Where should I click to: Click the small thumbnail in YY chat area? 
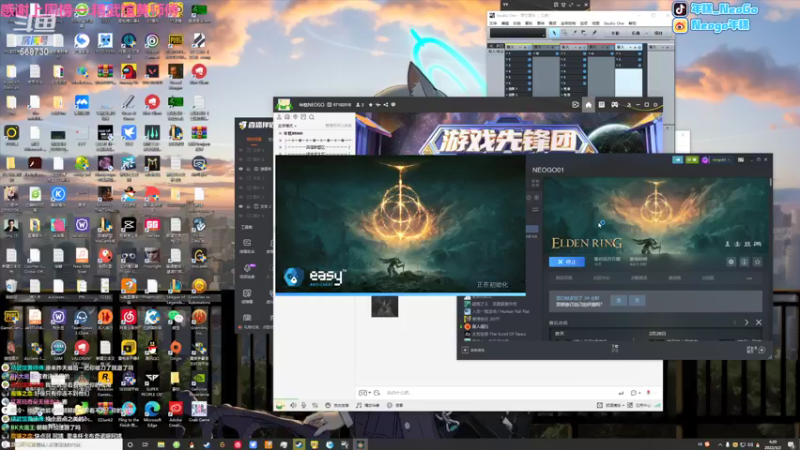(385, 307)
